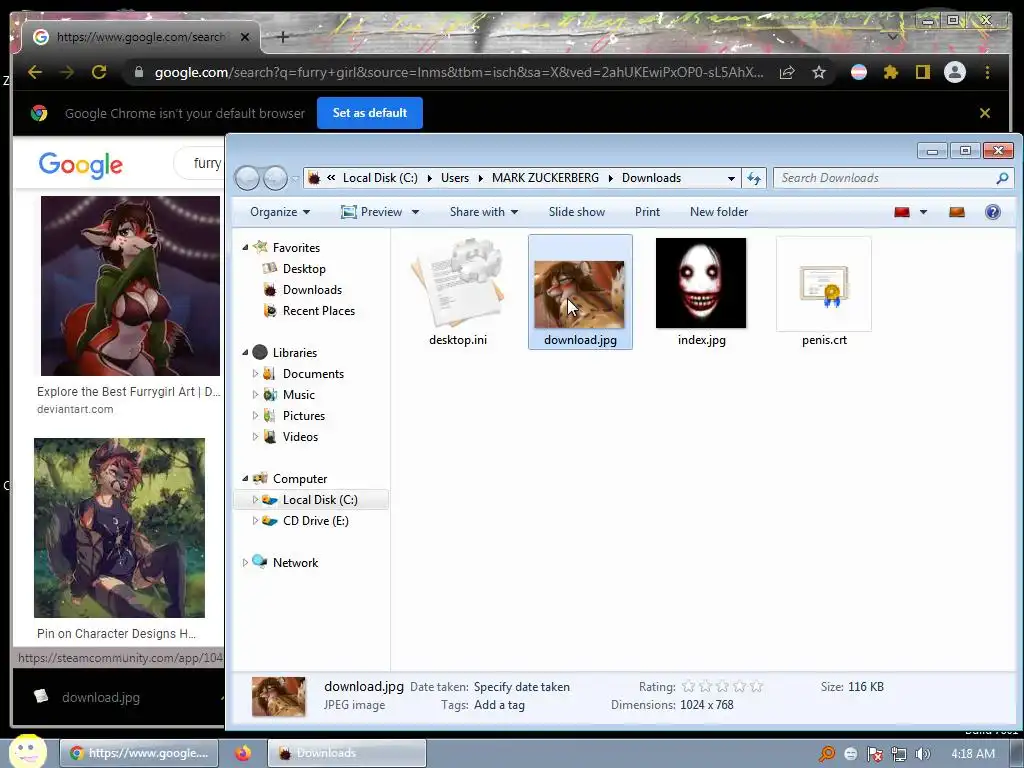Click the 4:18 AM clock
The height and width of the screenshot is (768, 1024).
point(972,754)
